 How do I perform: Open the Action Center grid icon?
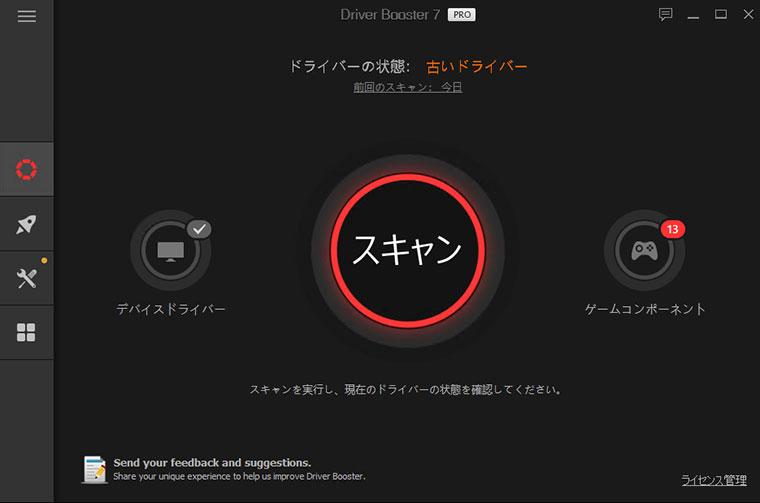coord(26,332)
